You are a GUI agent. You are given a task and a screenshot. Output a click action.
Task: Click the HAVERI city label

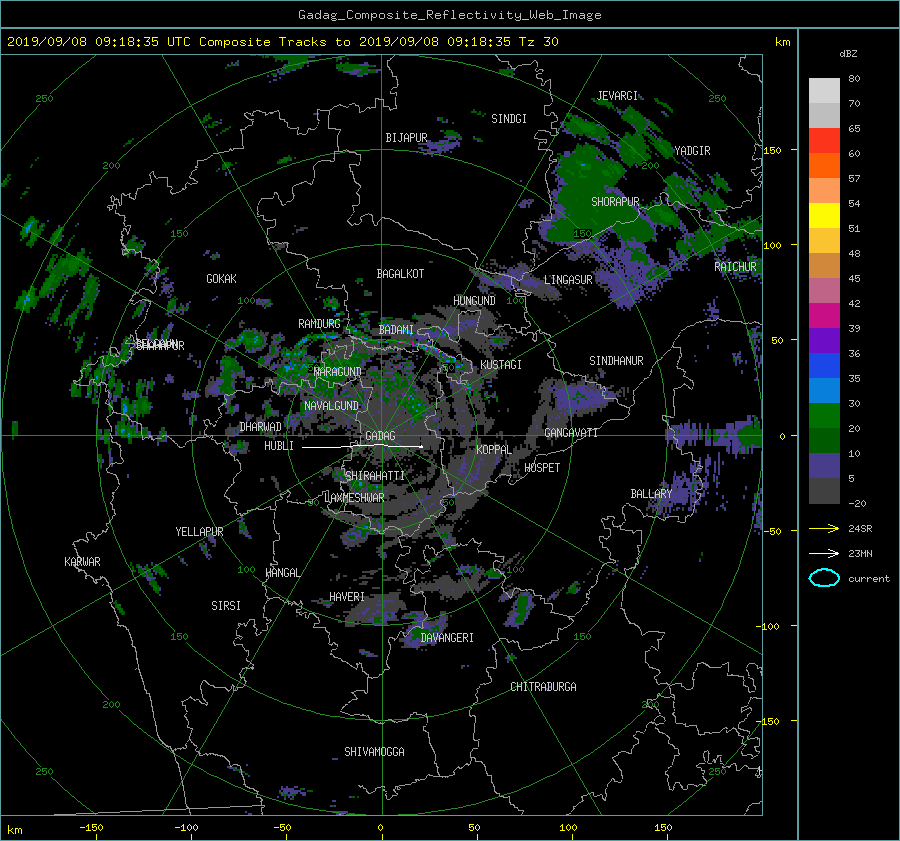[x=347, y=598]
